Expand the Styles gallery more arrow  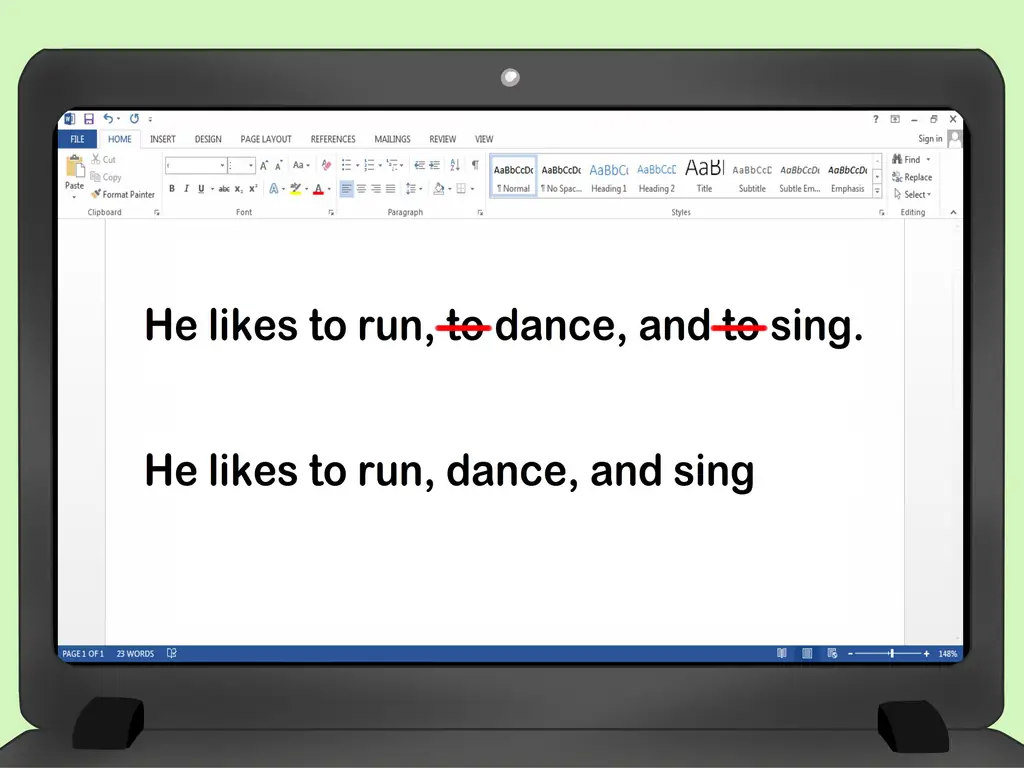pos(877,190)
